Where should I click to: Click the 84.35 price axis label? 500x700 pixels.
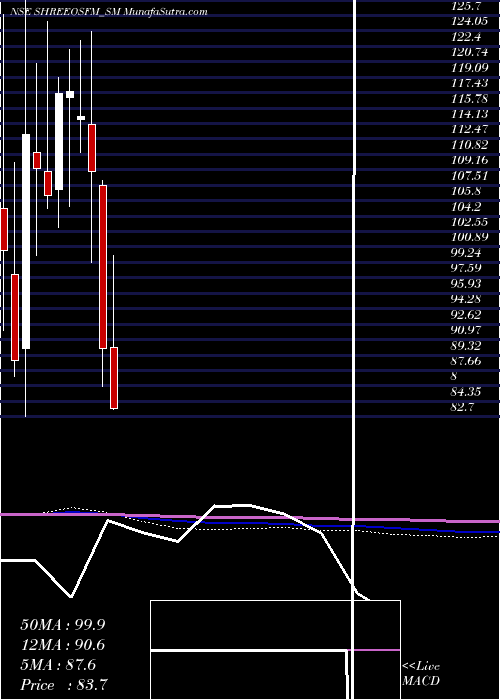pyautogui.click(x=467, y=392)
